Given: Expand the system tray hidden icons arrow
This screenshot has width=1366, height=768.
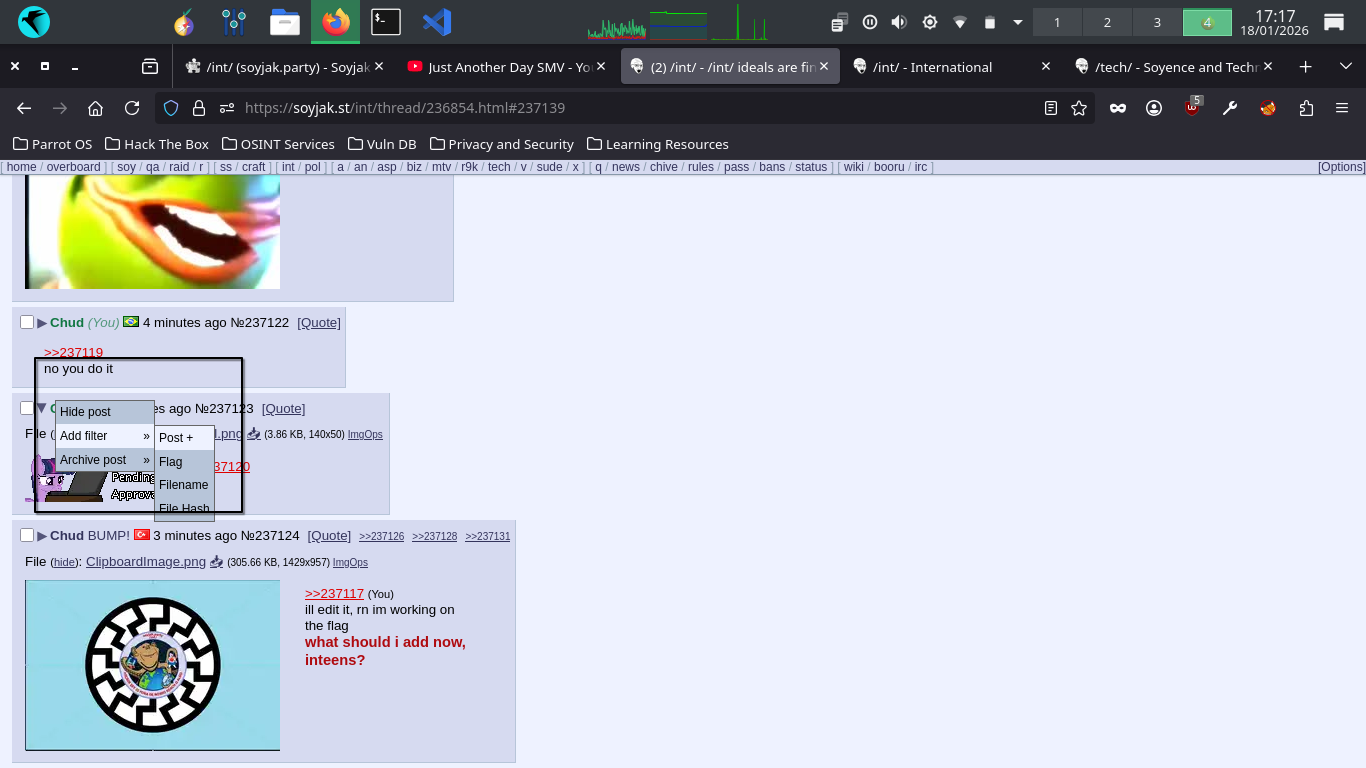Looking at the screenshot, I should [x=1018, y=22].
